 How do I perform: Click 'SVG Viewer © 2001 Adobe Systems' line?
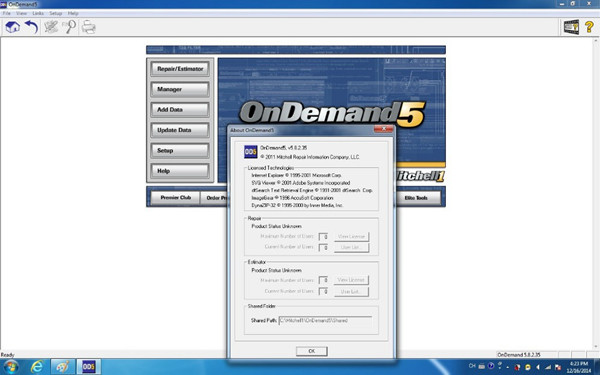pos(301,183)
